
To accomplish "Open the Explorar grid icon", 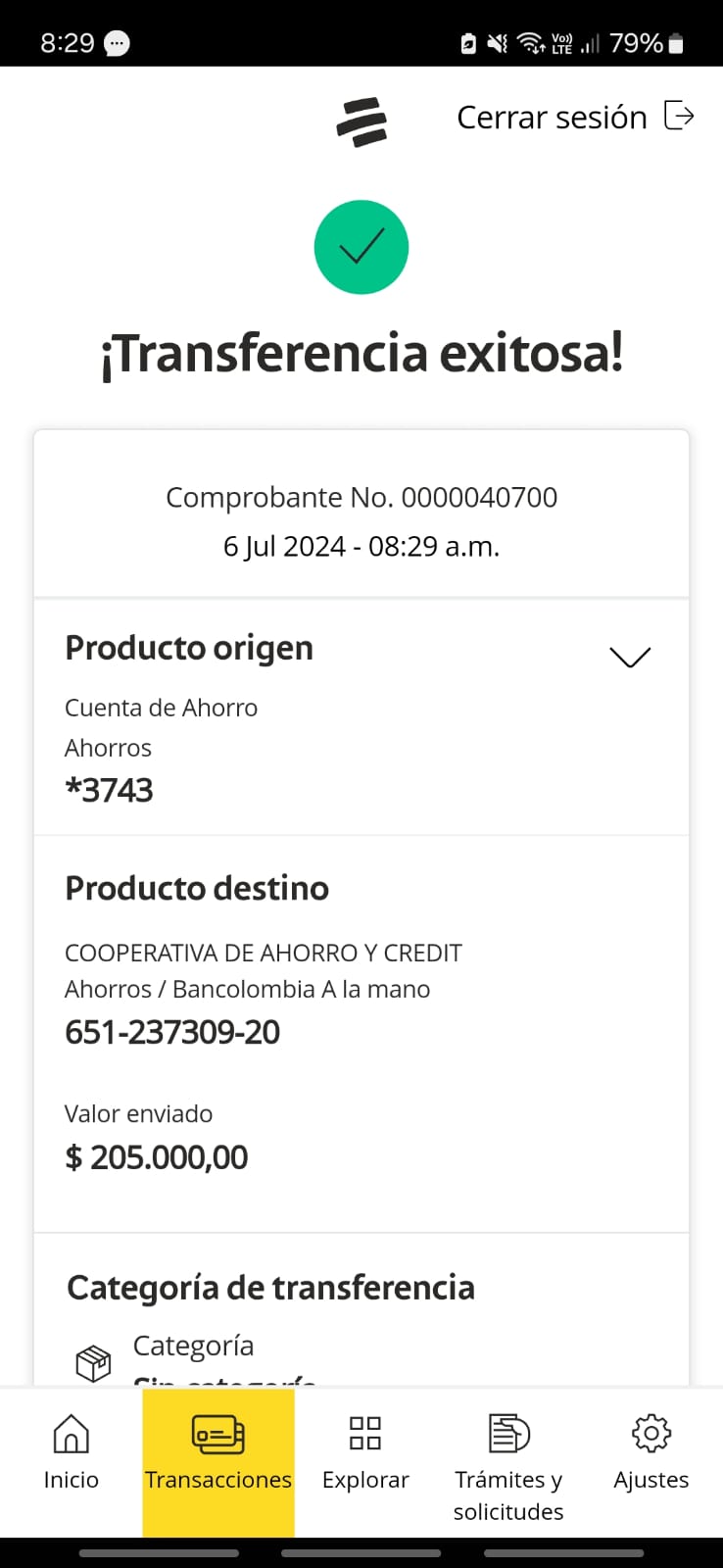I will coord(365,1433).
